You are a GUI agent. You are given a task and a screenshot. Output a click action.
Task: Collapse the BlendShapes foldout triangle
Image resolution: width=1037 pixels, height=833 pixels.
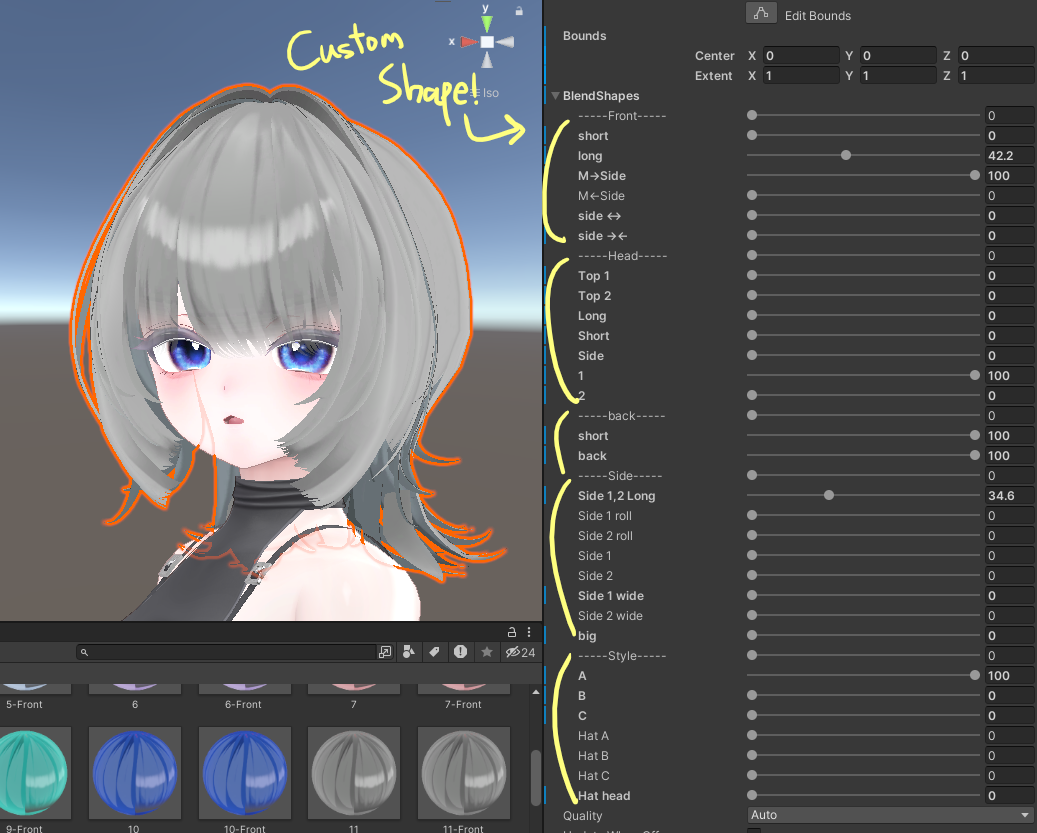(556, 95)
